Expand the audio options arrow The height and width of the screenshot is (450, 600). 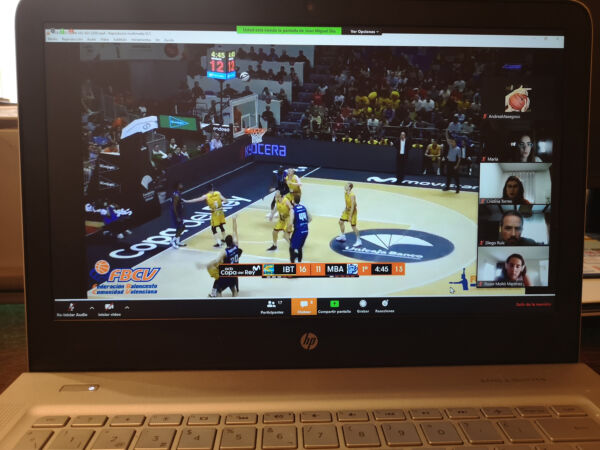pos(92,308)
